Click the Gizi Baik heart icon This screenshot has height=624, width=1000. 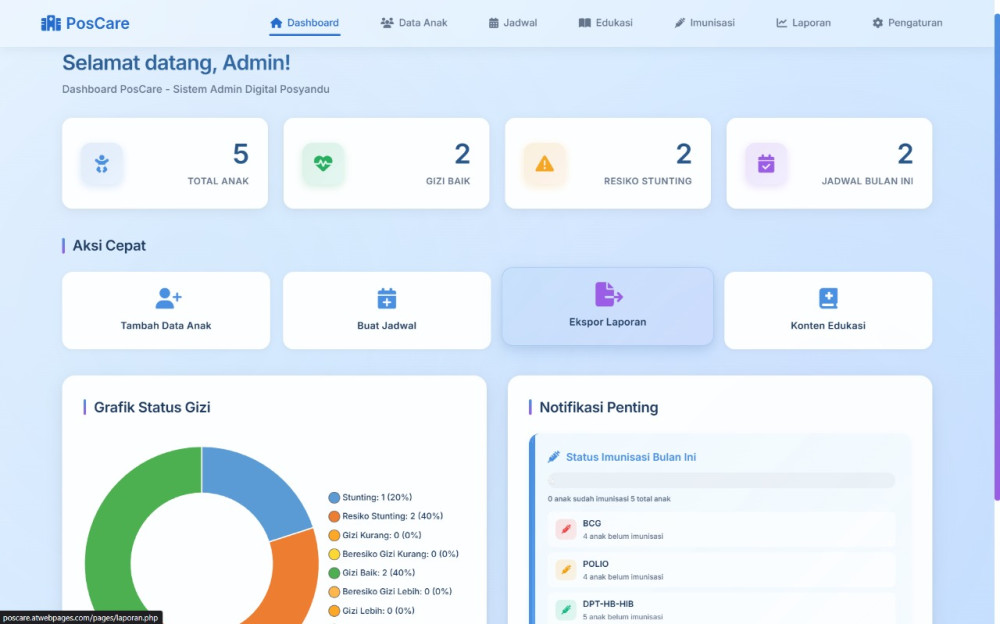[x=323, y=164]
